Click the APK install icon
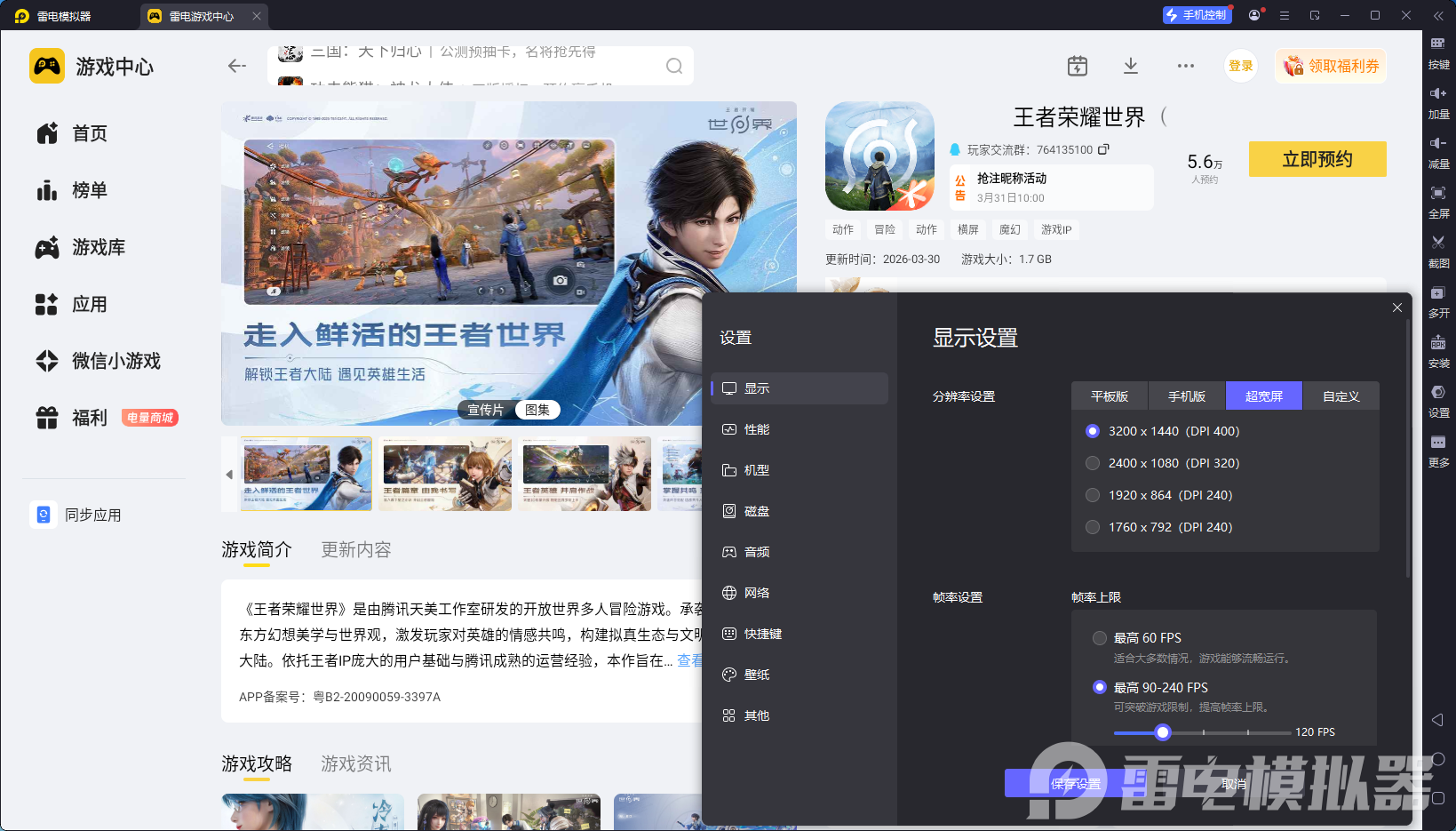The height and width of the screenshot is (831, 1456). pyautogui.click(x=1438, y=342)
